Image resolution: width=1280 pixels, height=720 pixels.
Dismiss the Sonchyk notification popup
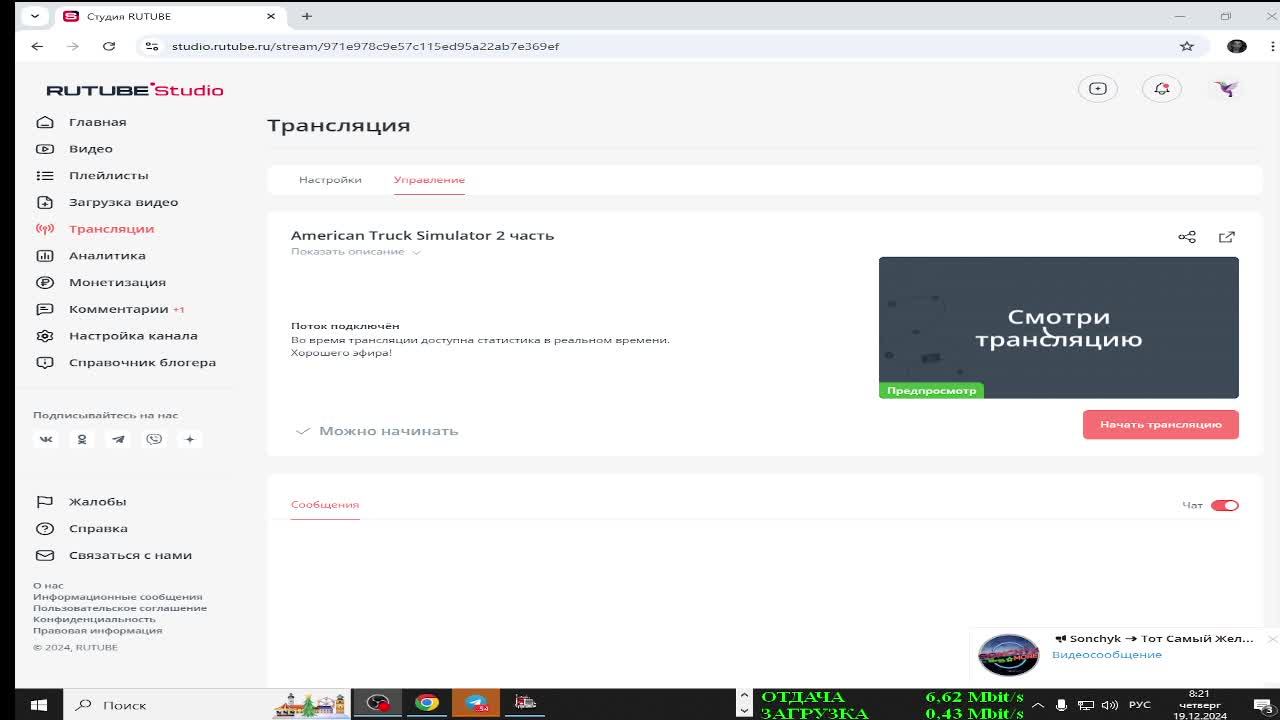(x=1272, y=639)
